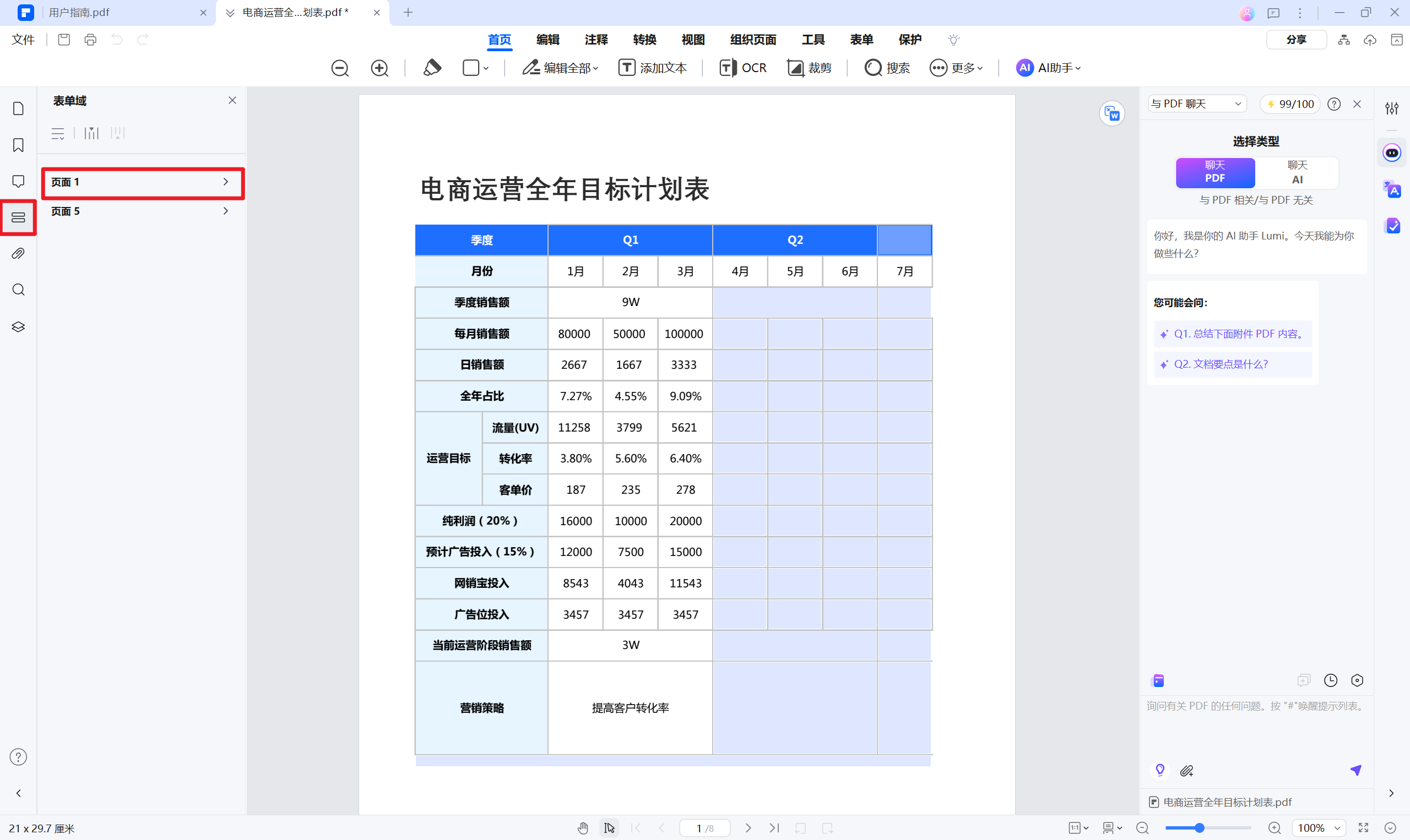
Task: Switch to 聊天 AI mode
Action: 1297,172
